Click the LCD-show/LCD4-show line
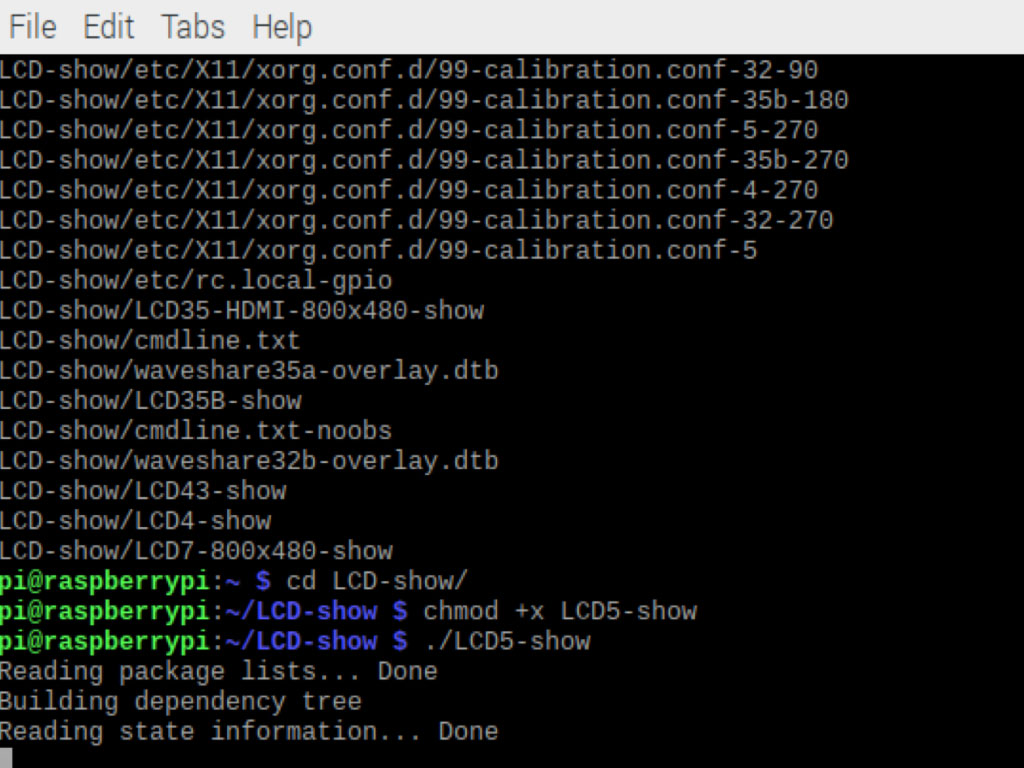Viewport: 1024px width, 768px height. tap(136, 521)
